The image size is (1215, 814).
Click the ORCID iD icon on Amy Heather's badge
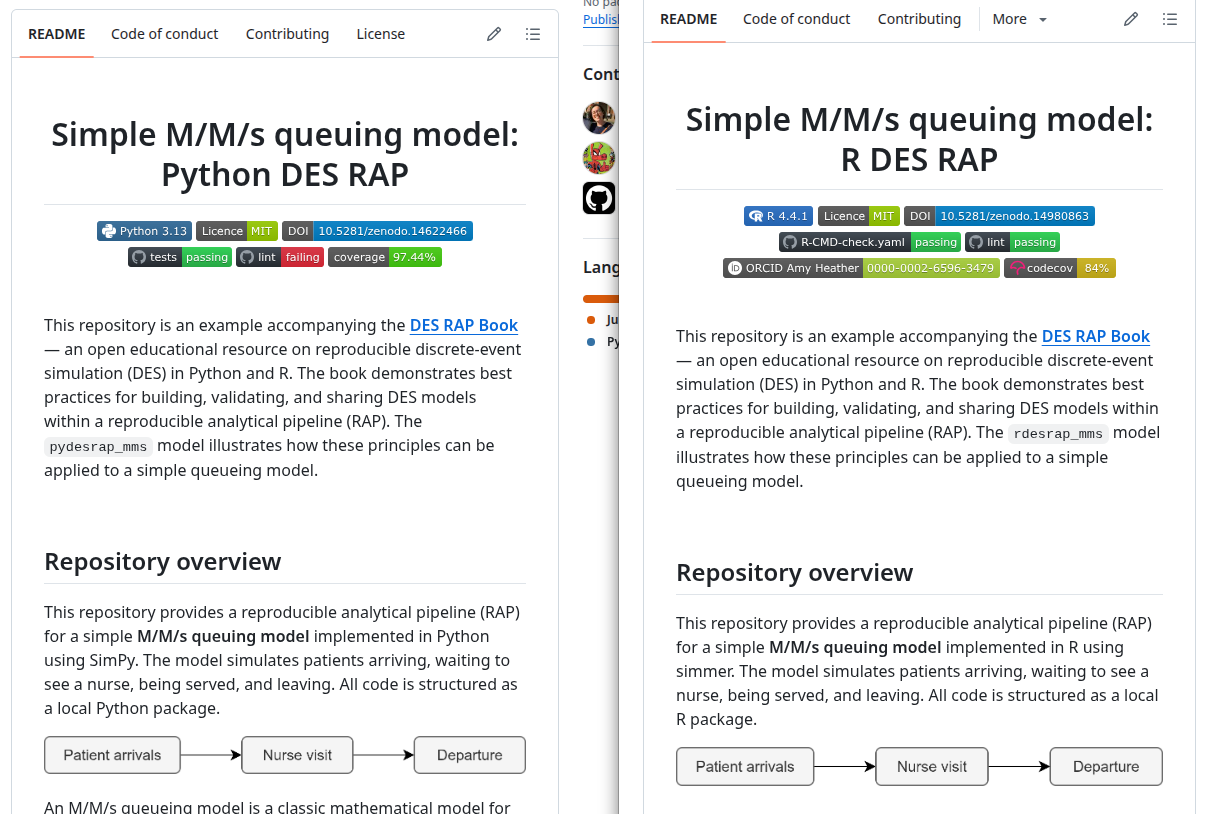tap(735, 267)
